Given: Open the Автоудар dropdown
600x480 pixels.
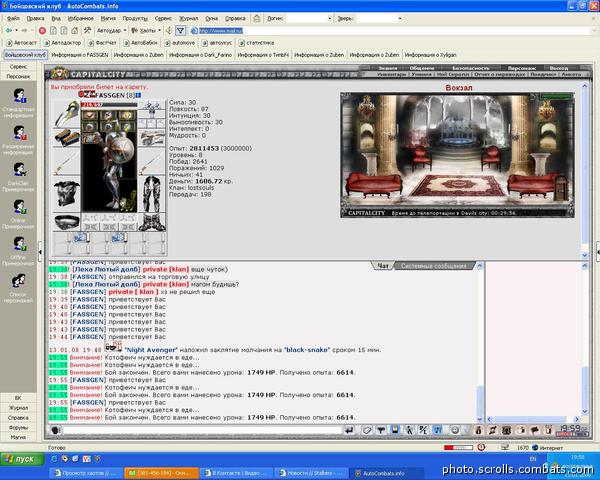Looking at the screenshot, I should [x=111, y=31].
